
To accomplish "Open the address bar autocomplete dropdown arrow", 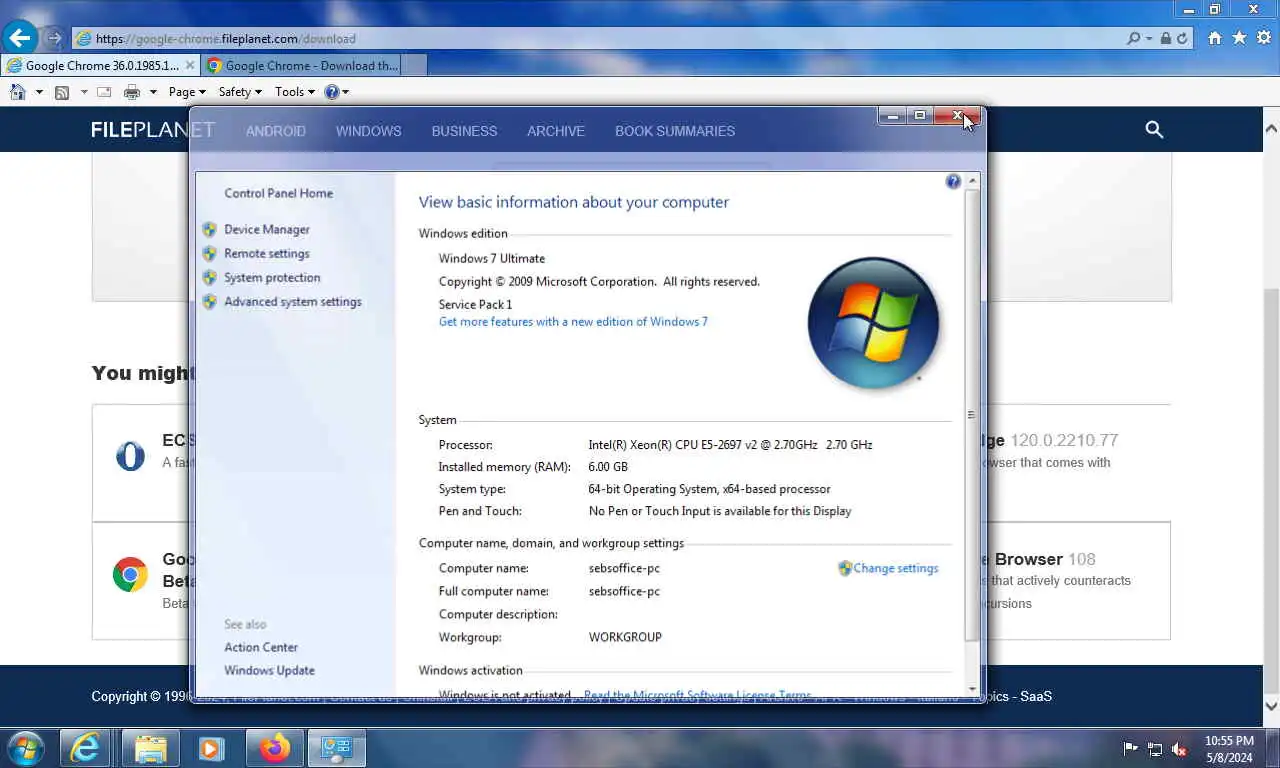I will (1149, 39).
